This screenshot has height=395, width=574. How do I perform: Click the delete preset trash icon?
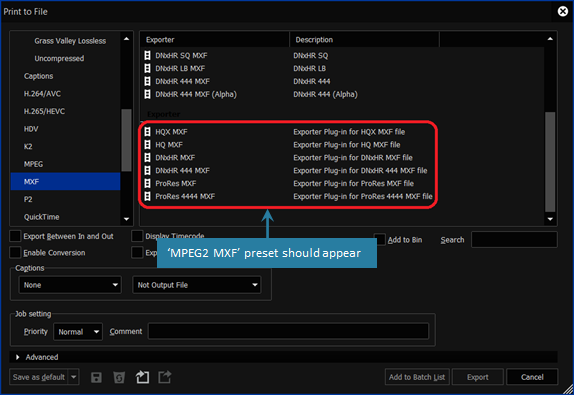pyautogui.click(x=119, y=377)
